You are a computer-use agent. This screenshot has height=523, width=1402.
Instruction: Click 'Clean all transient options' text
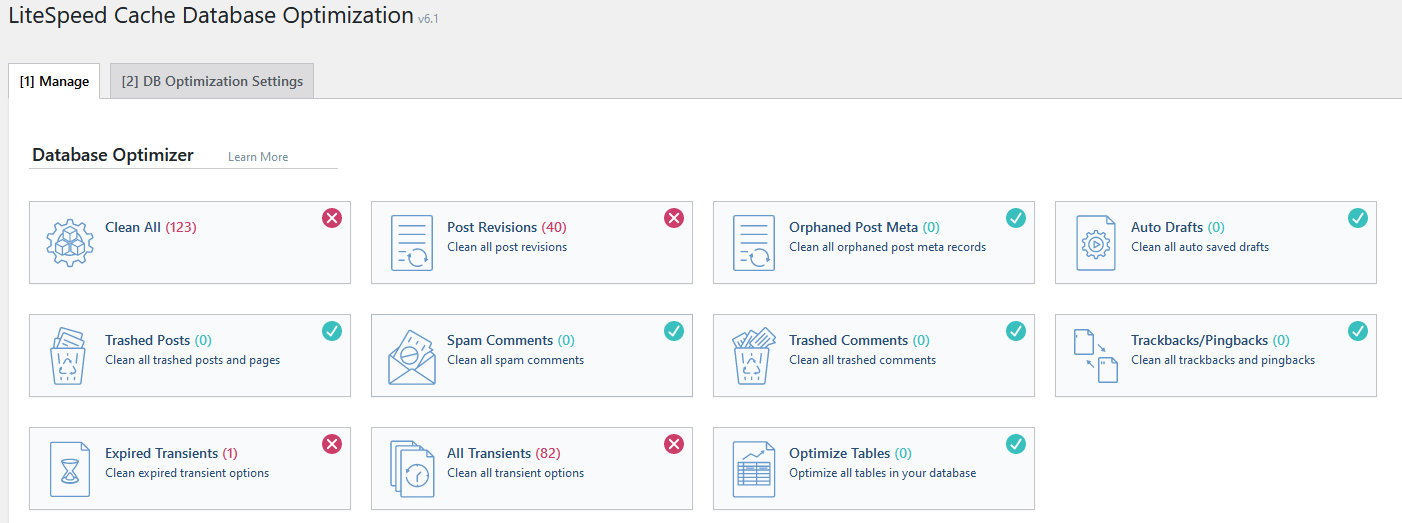515,473
